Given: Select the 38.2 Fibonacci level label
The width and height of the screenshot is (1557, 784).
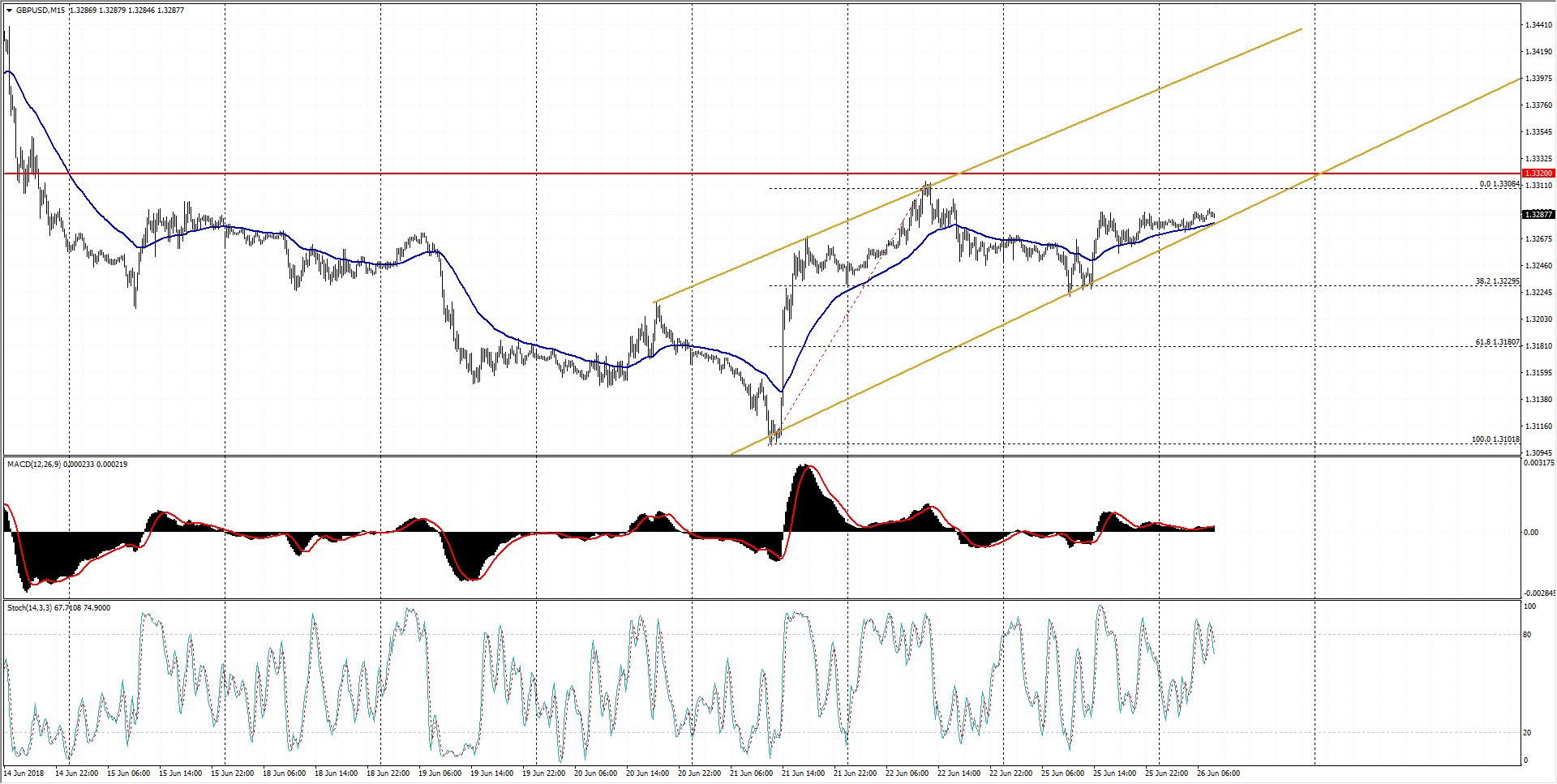Looking at the screenshot, I should [x=1496, y=281].
